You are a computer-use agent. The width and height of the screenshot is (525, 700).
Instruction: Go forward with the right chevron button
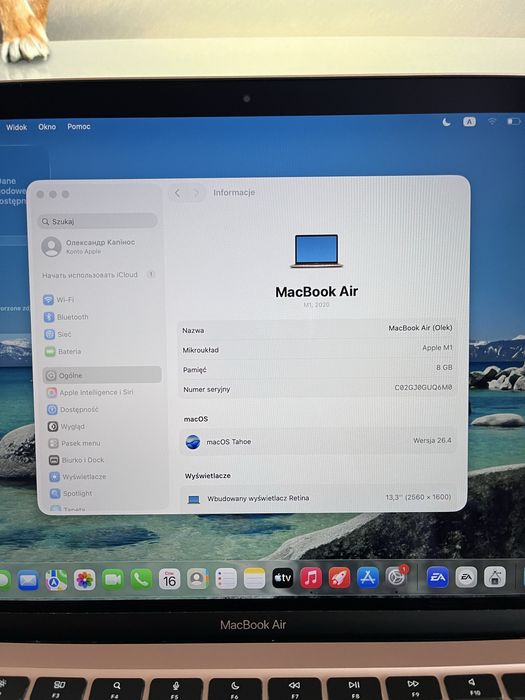pyautogui.click(x=196, y=193)
